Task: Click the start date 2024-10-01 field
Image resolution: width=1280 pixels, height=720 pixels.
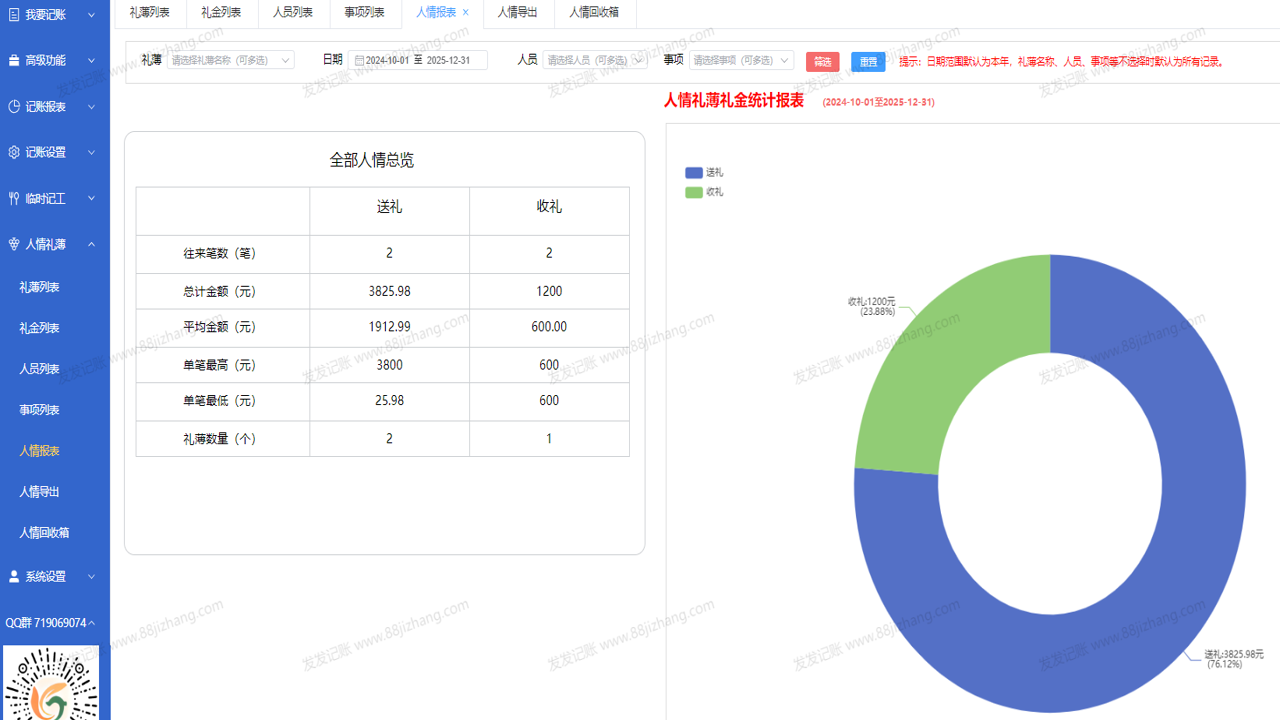Action: (x=387, y=61)
